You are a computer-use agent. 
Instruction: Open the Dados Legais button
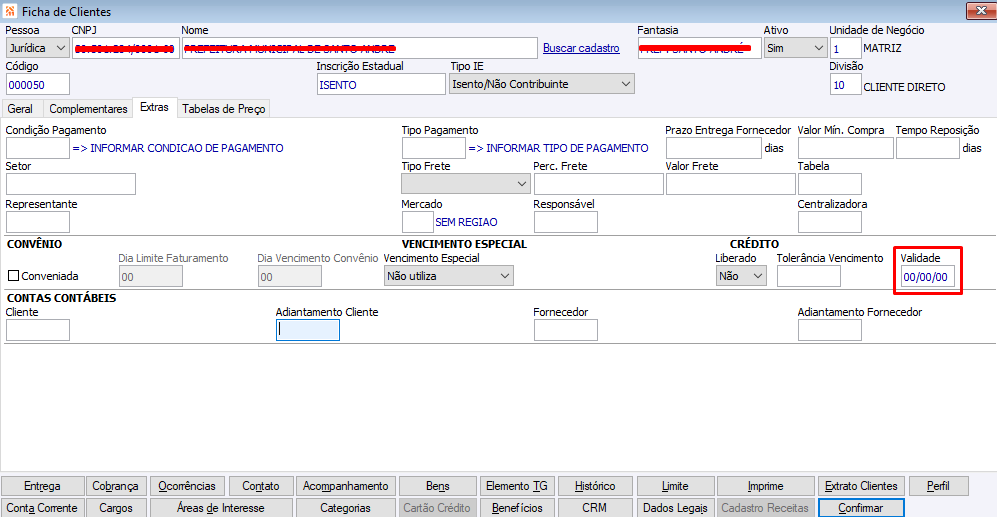tap(675, 507)
